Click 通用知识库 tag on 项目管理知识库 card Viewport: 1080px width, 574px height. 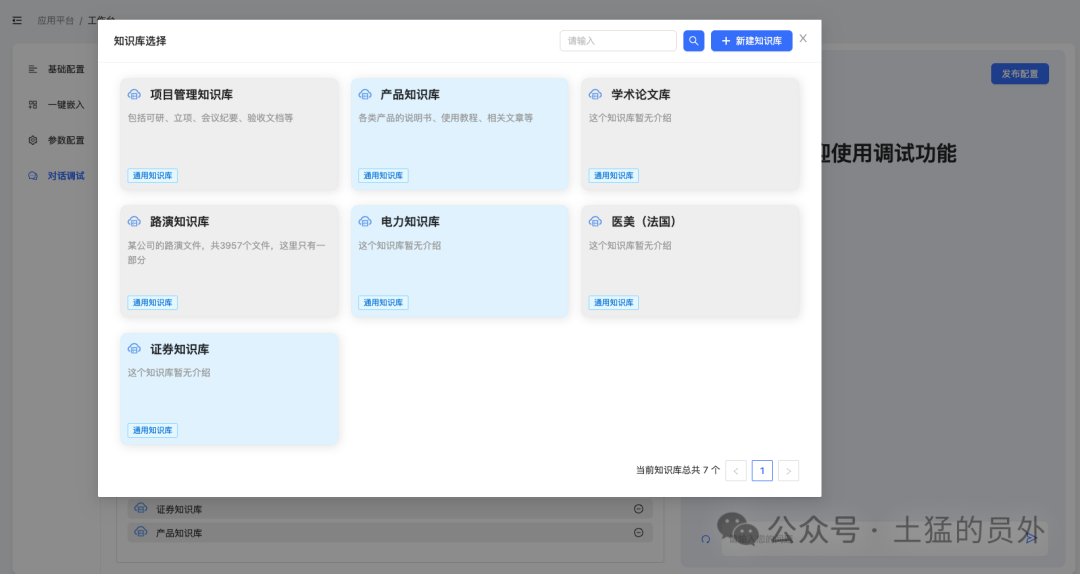pyautogui.click(x=152, y=176)
